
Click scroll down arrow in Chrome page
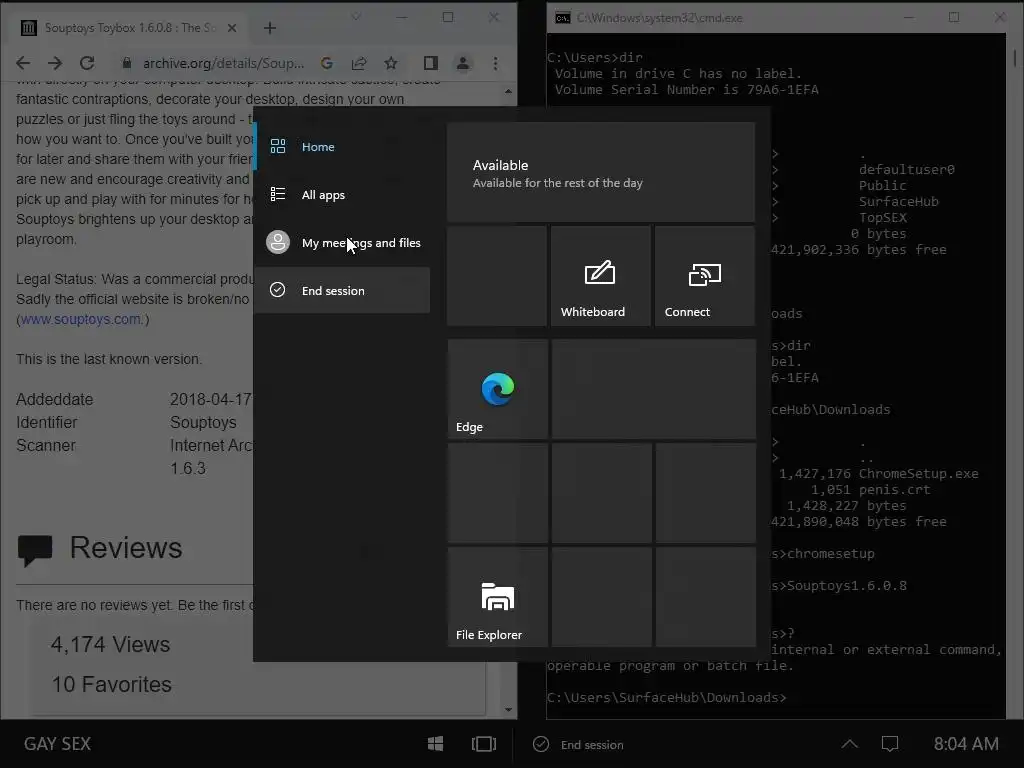[x=508, y=710]
